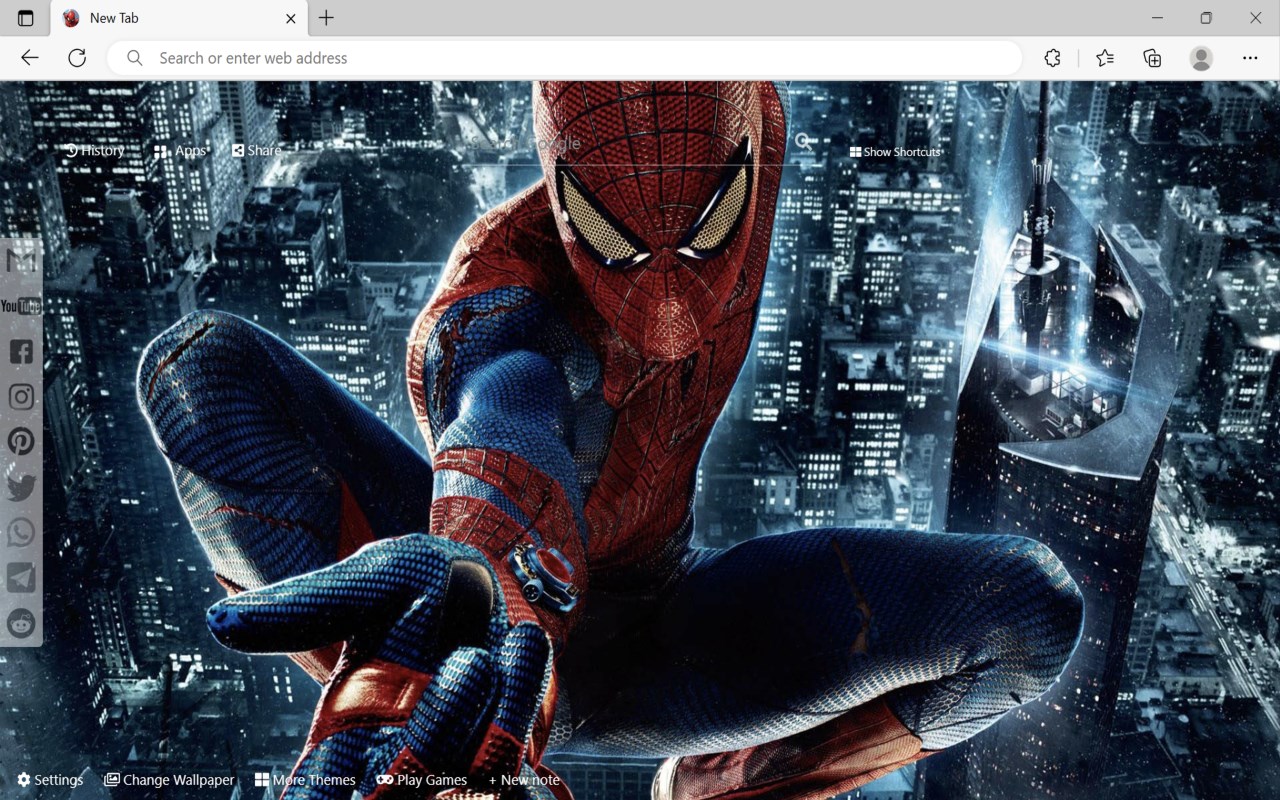Image resolution: width=1280 pixels, height=800 pixels.
Task: Open the Twitter shortcut in the sidebar
Action: [x=21, y=487]
